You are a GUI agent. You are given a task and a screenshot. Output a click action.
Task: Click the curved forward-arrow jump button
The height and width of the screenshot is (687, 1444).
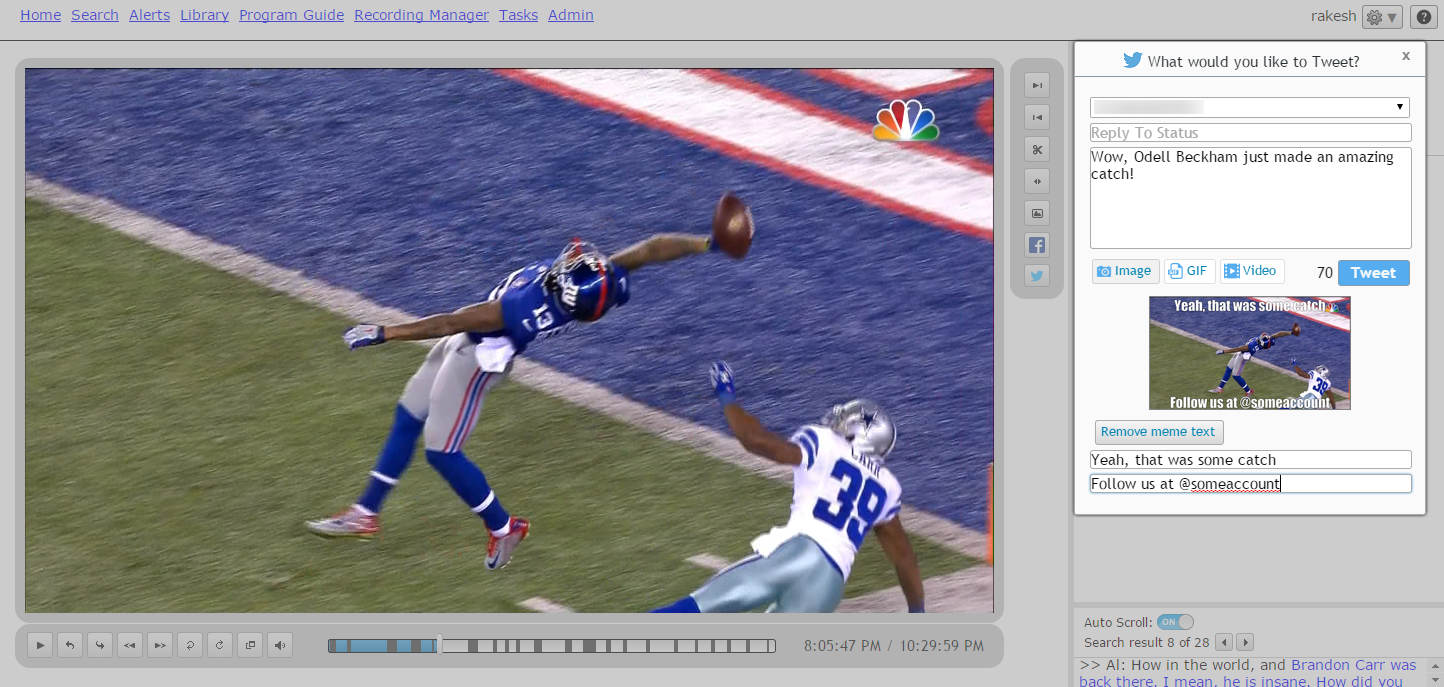(100, 646)
